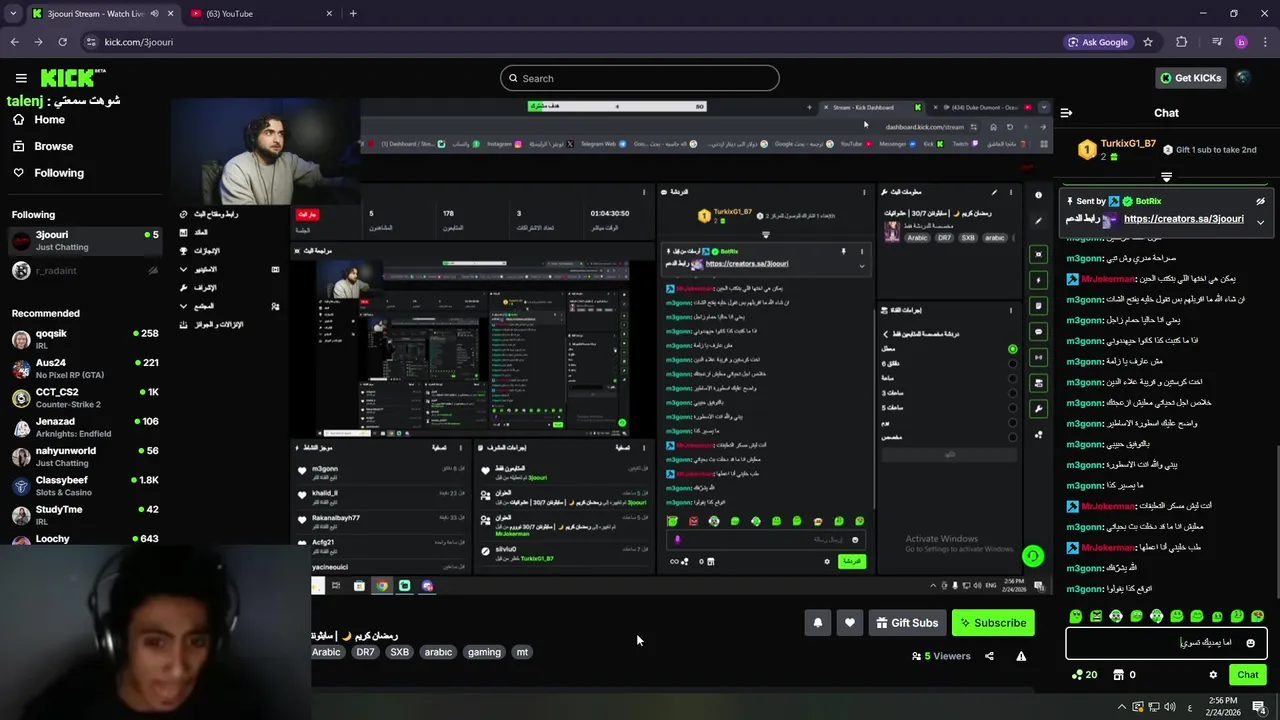Viewport: 1280px width, 720px height.
Task: Click the mt stream tag
Action: pyautogui.click(x=522, y=652)
